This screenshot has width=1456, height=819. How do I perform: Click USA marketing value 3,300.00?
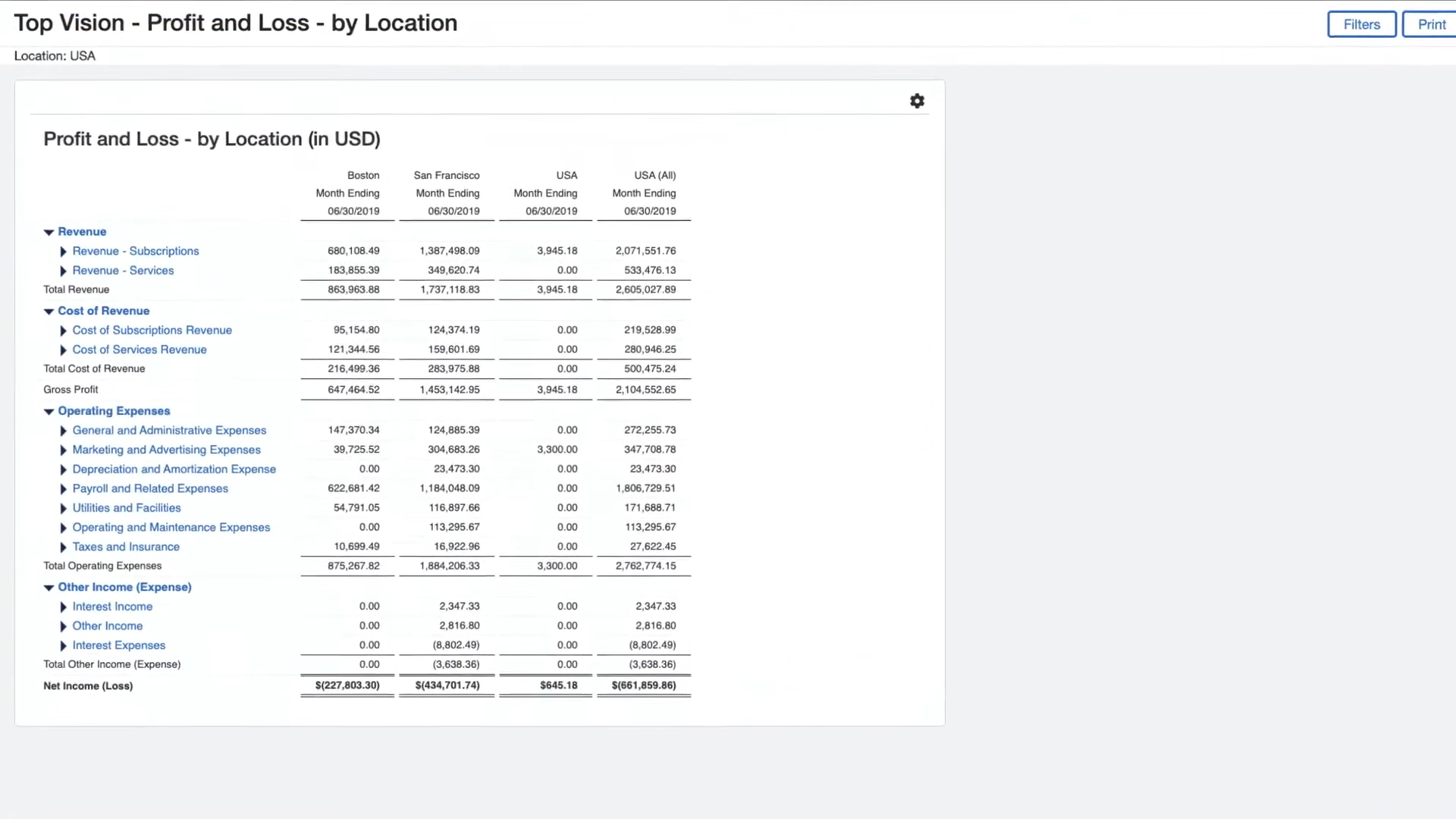(557, 450)
